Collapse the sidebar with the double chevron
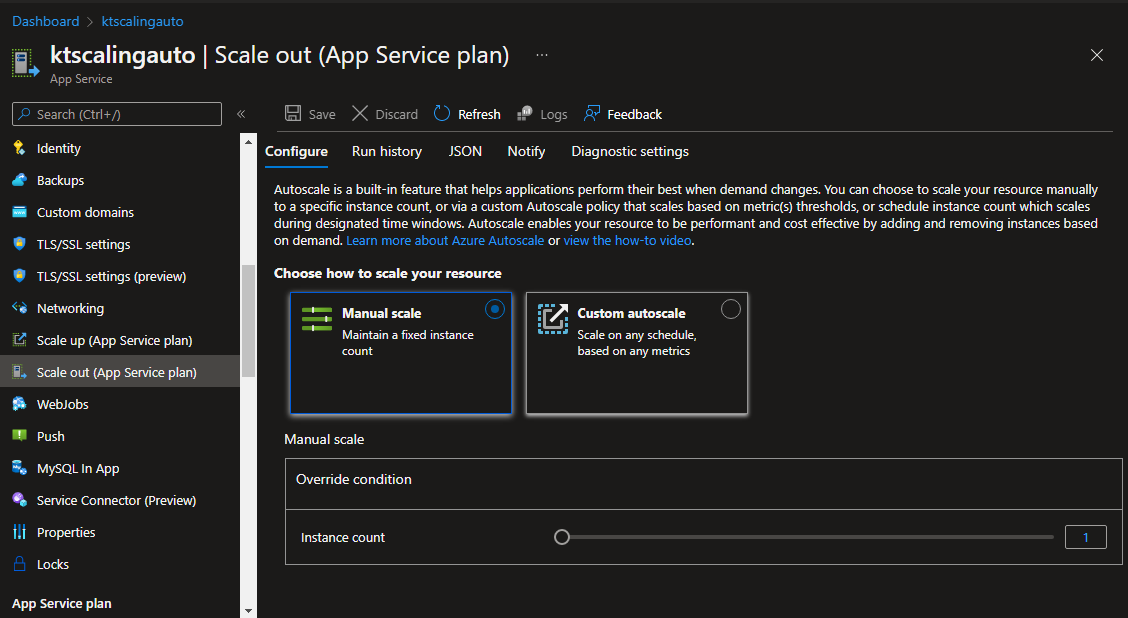The height and width of the screenshot is (618, 1128). (241, 114)
